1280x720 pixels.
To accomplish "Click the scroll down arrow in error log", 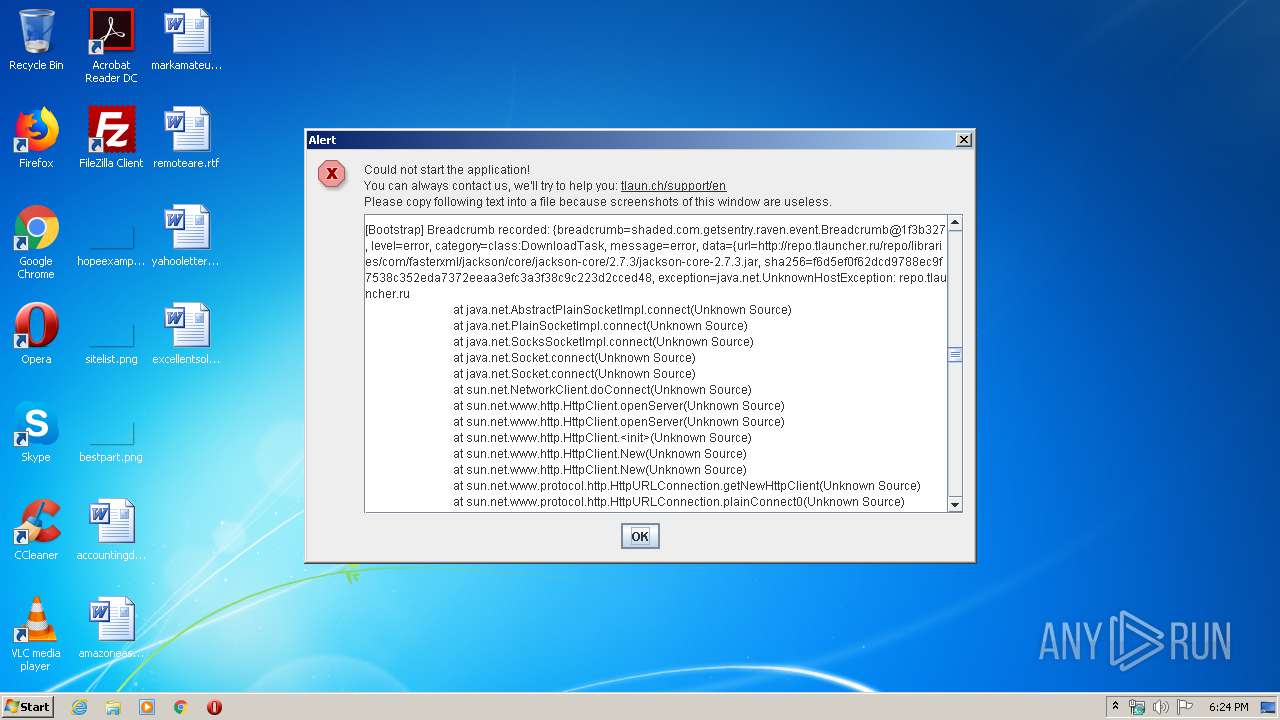I will 955,504.
